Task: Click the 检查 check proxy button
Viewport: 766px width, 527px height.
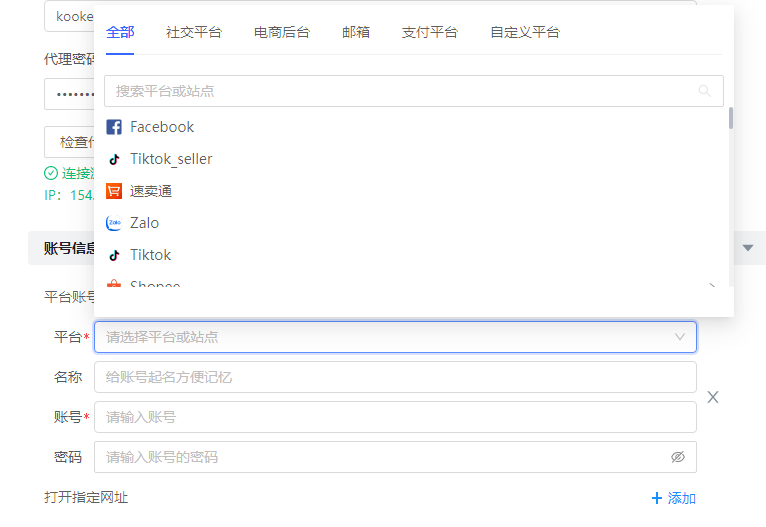Action: [69, 142]
